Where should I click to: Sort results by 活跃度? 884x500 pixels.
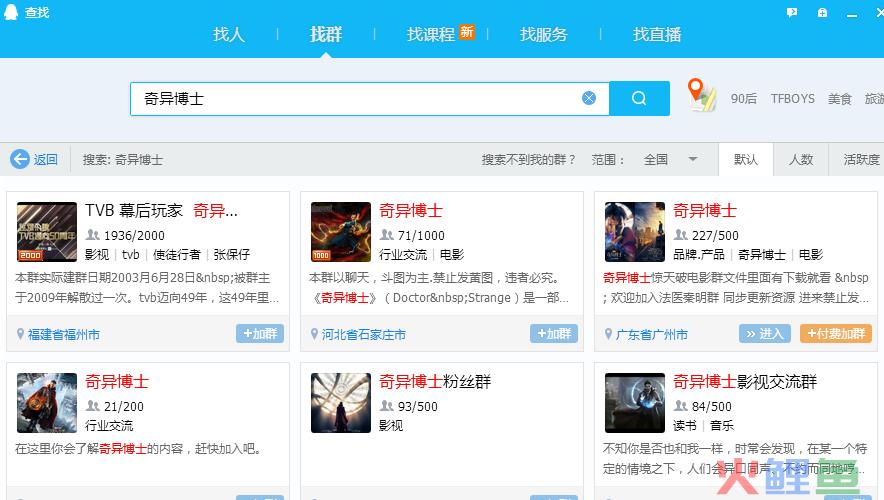[x=861, y=160]
